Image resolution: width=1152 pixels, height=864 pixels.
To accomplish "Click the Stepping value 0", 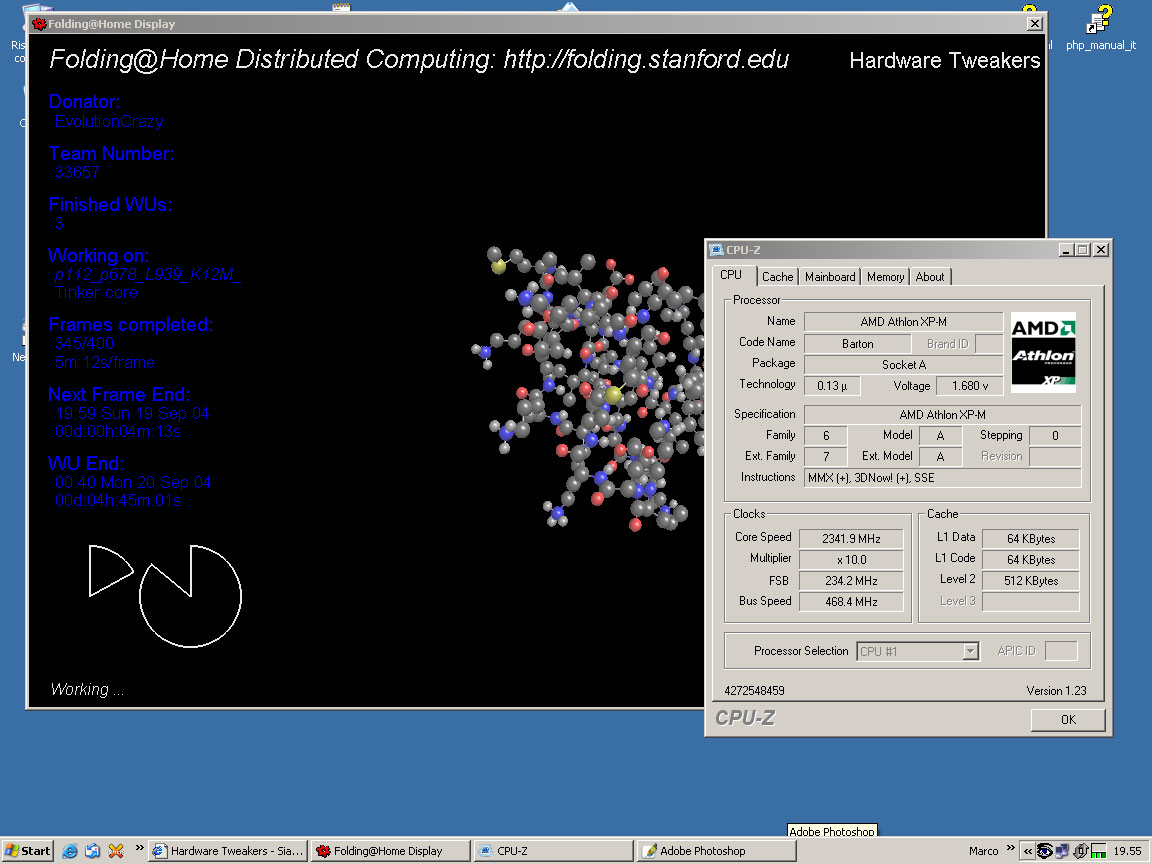I will [x=1055, y=436].
